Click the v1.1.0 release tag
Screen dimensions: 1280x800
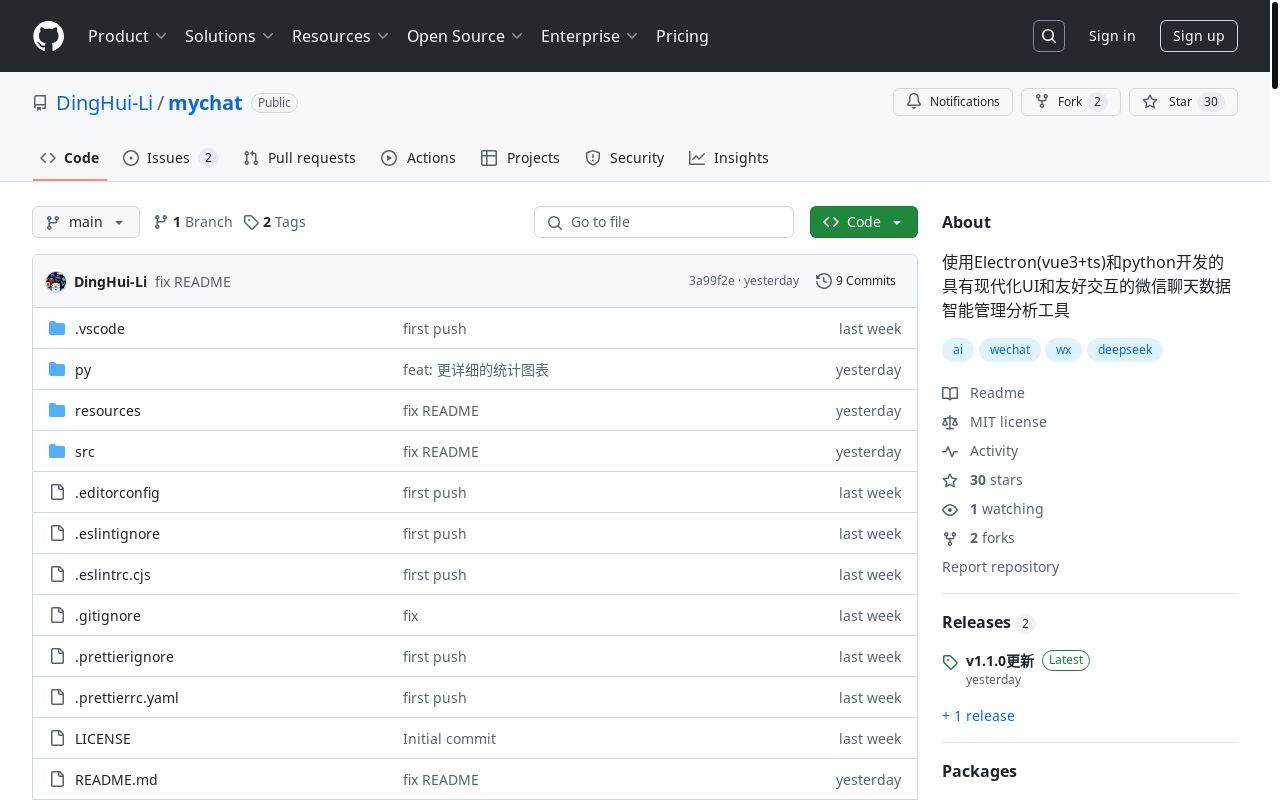coord(999,661)
